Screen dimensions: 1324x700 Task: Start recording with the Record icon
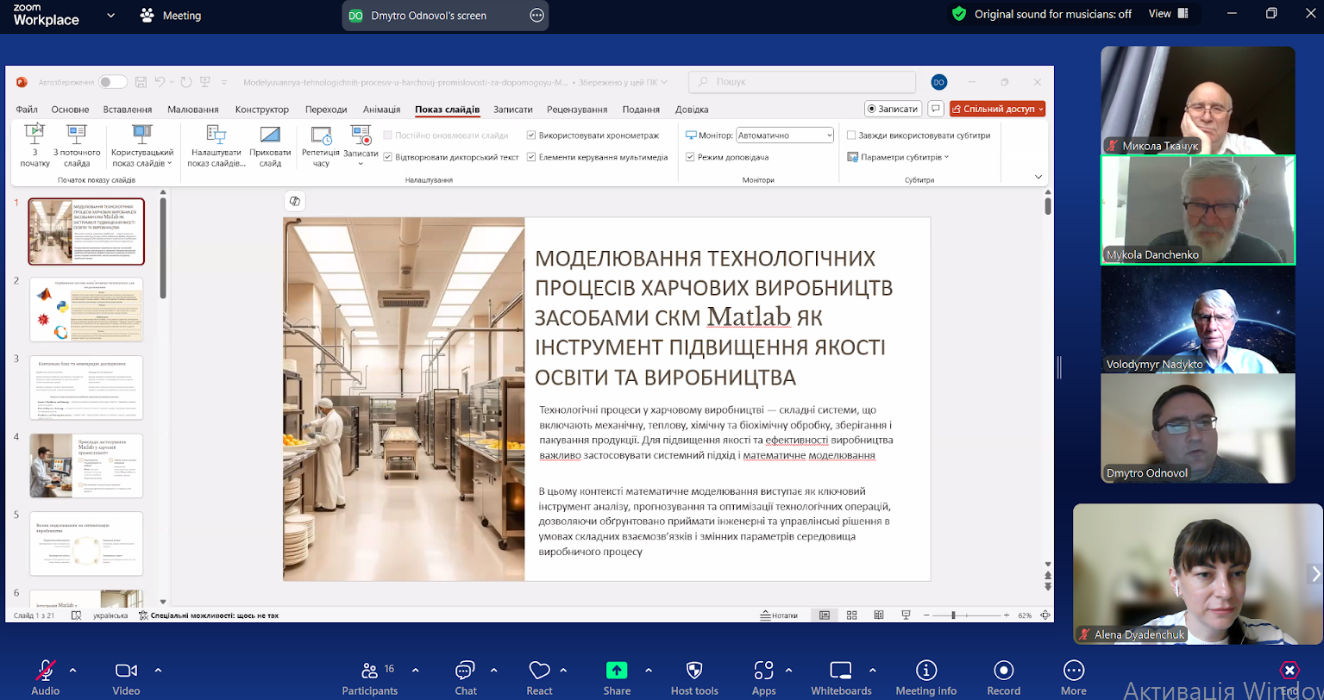[1003, 671]
